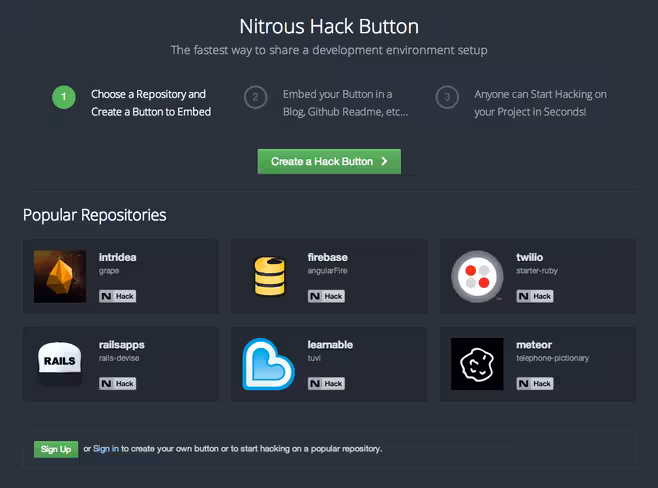Click the rails-devise project label
This screenshot has height=488, width=658.
[119, 358]
